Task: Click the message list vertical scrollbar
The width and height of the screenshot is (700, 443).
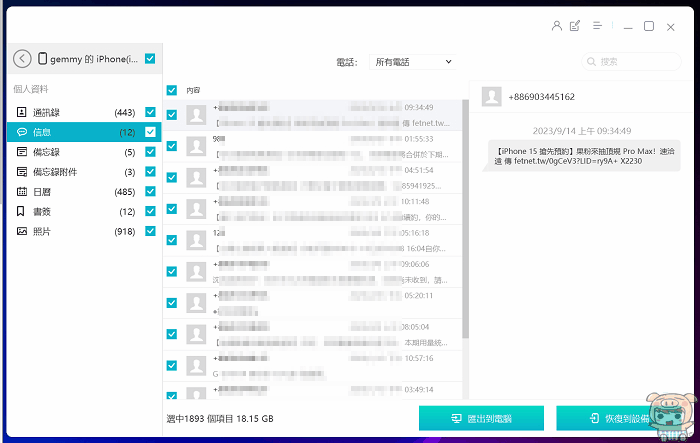Action: (465, 219)
